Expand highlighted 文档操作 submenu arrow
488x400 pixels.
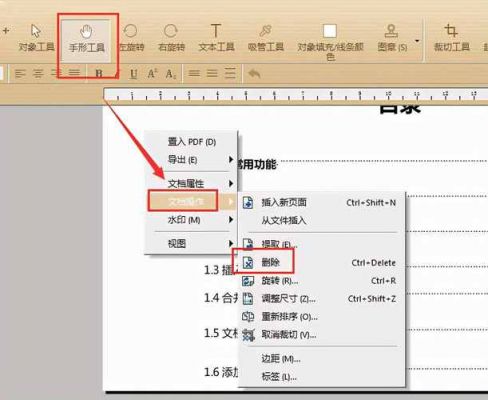point(230,201)
